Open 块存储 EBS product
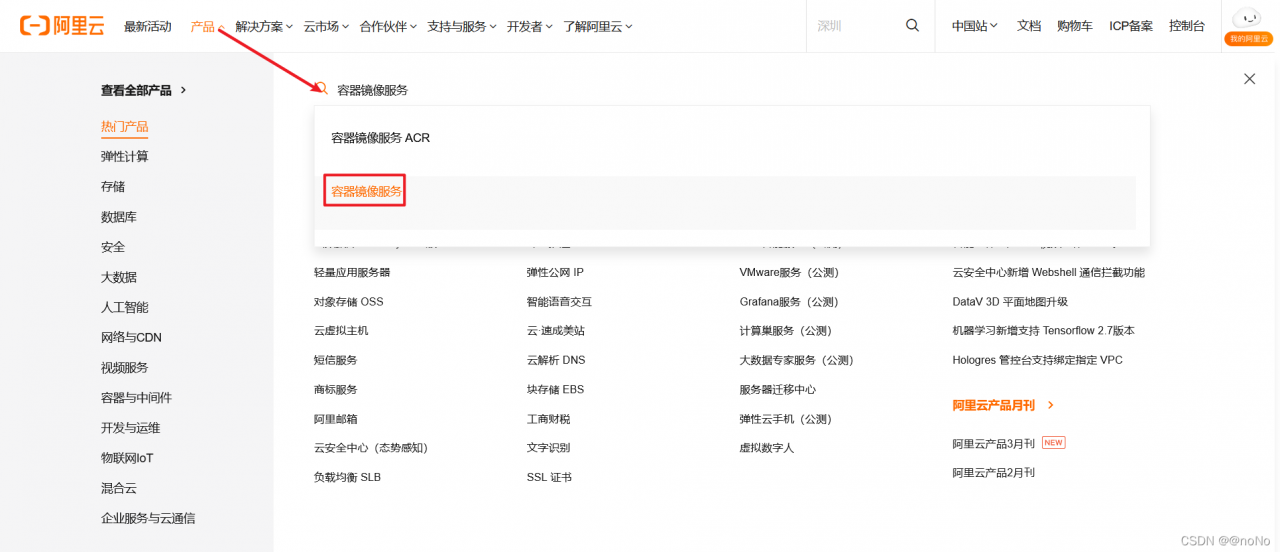The width and height of the screenshot is (1280, 552). 555,389
